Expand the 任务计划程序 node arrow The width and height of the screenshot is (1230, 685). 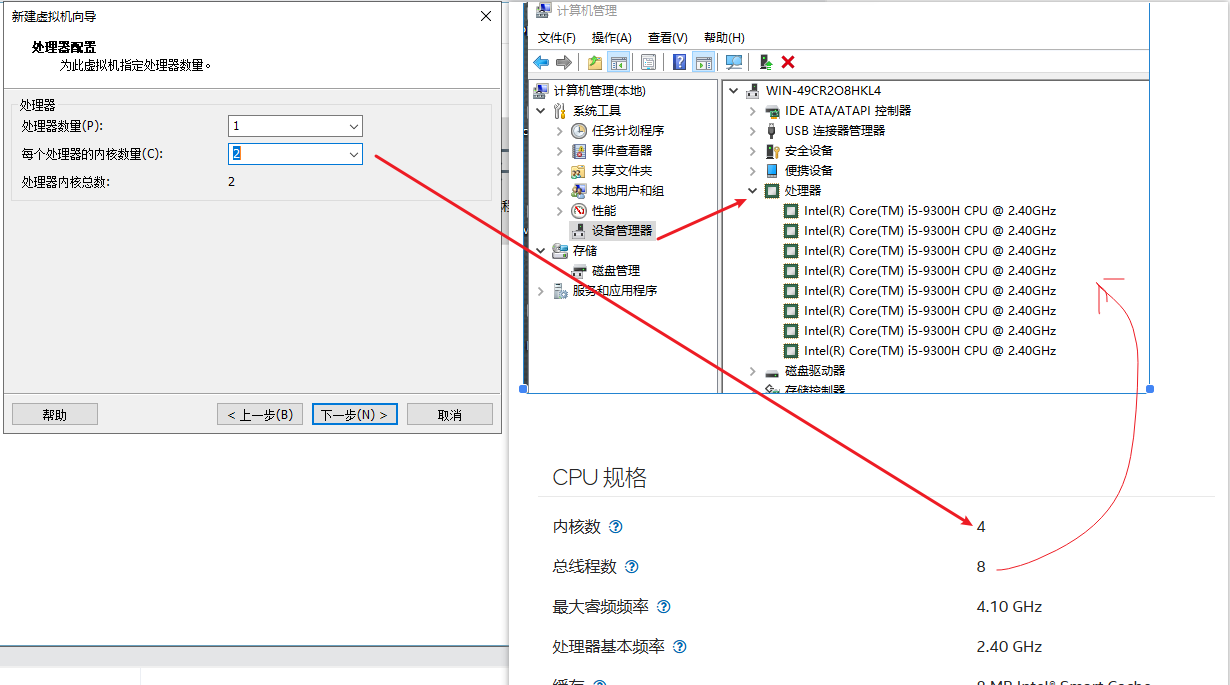point(559,130)
